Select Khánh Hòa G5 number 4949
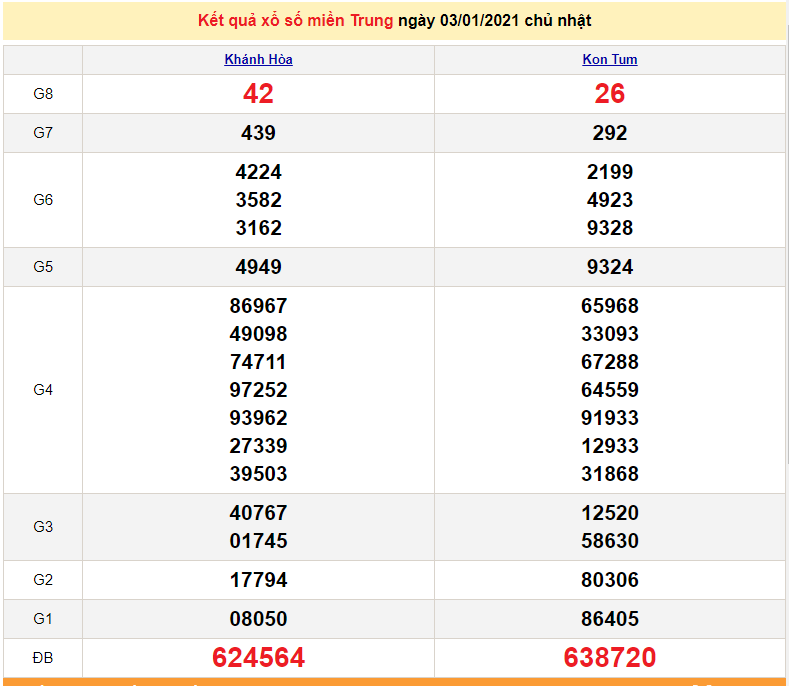This screenshot has width=789, height=686. (x=258, y=267)
